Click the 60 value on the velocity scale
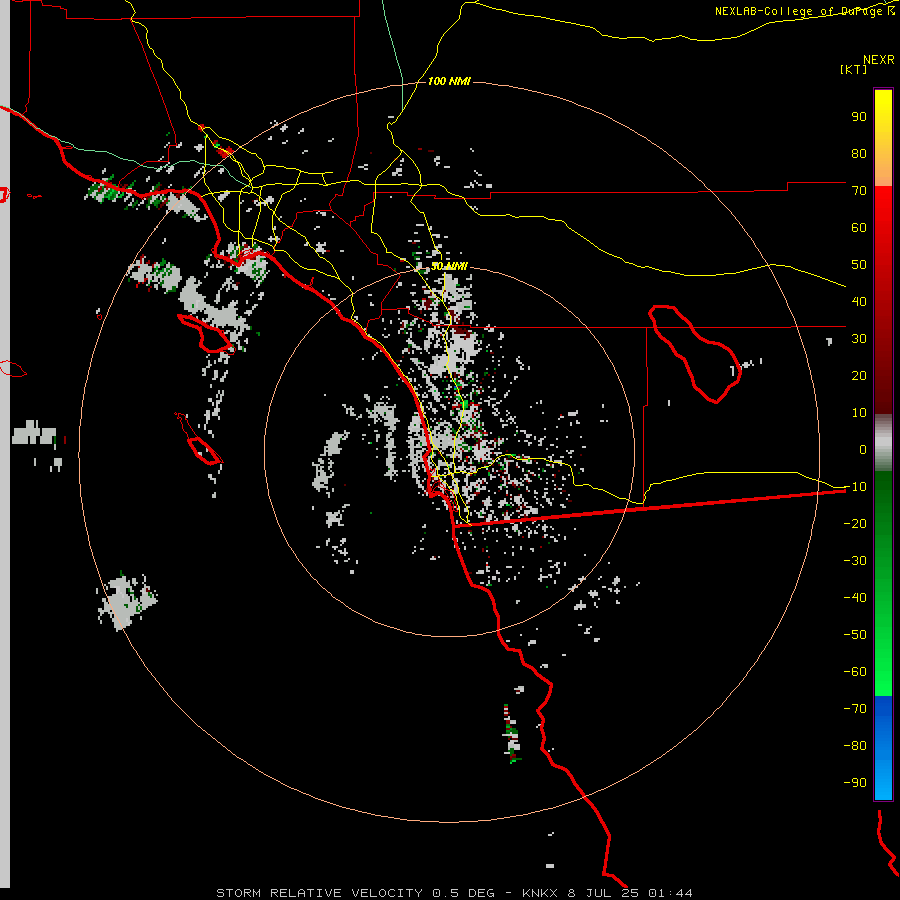Image resolution: width=900 pixels, height=900 pixels. coord(859,228)
